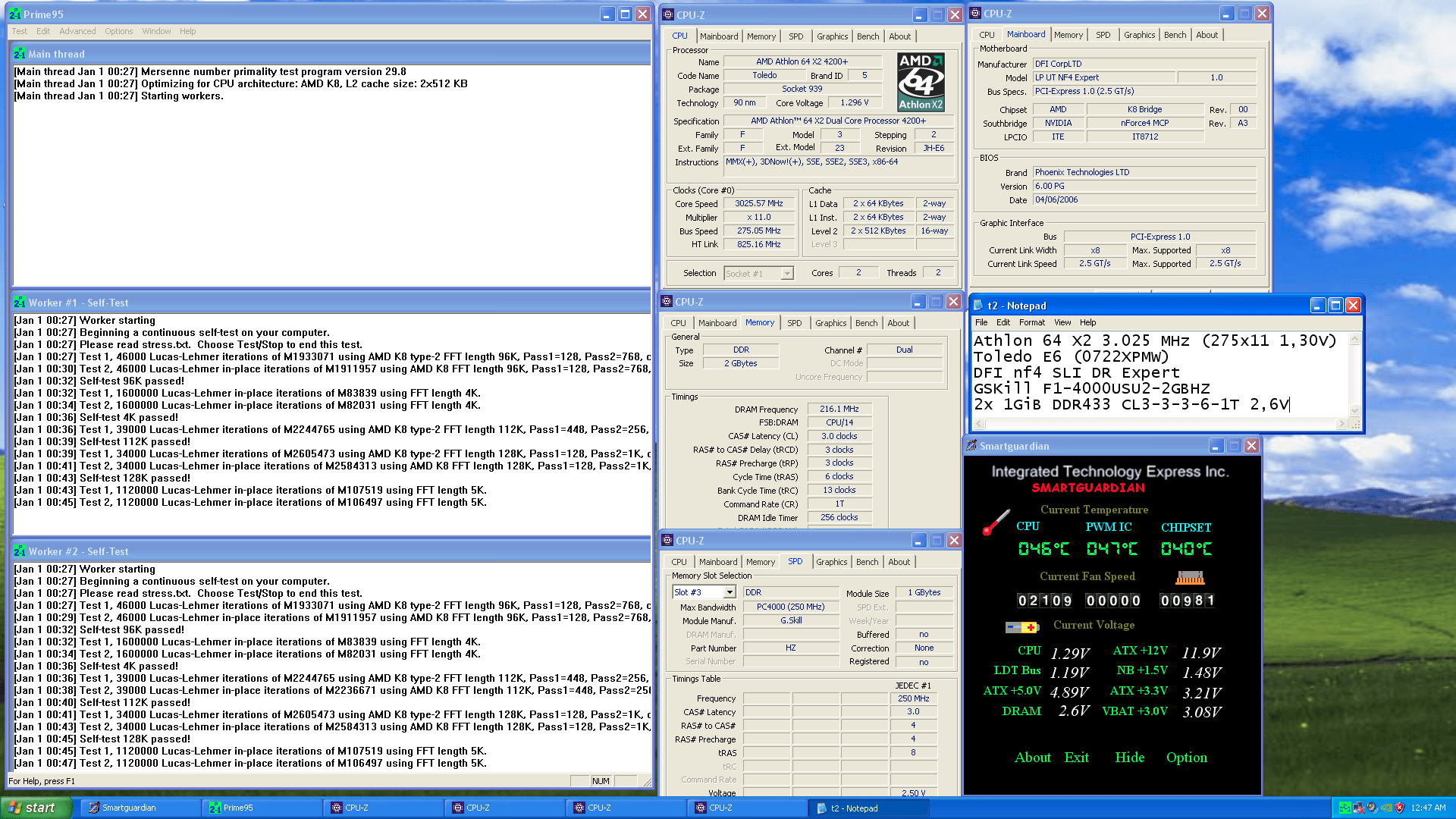Open the Advanced menu in Prime95
Screen dimensions: 1456x819
[x=77, y=31]
